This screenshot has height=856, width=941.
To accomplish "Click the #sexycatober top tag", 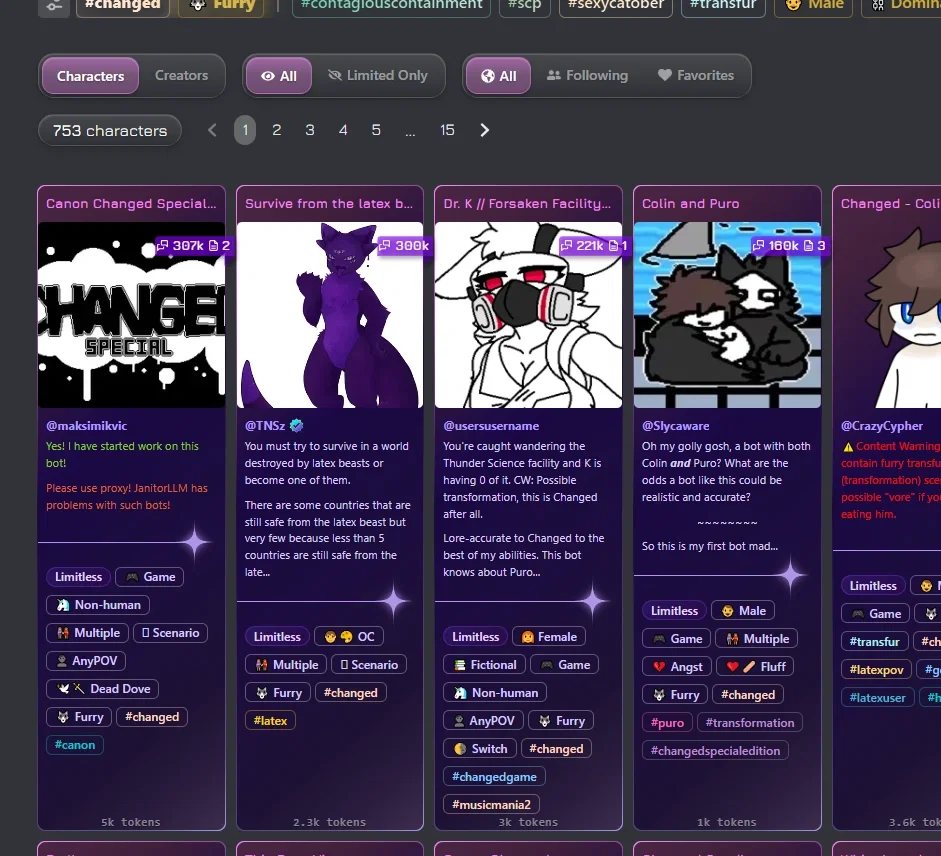I will (616, 5).
